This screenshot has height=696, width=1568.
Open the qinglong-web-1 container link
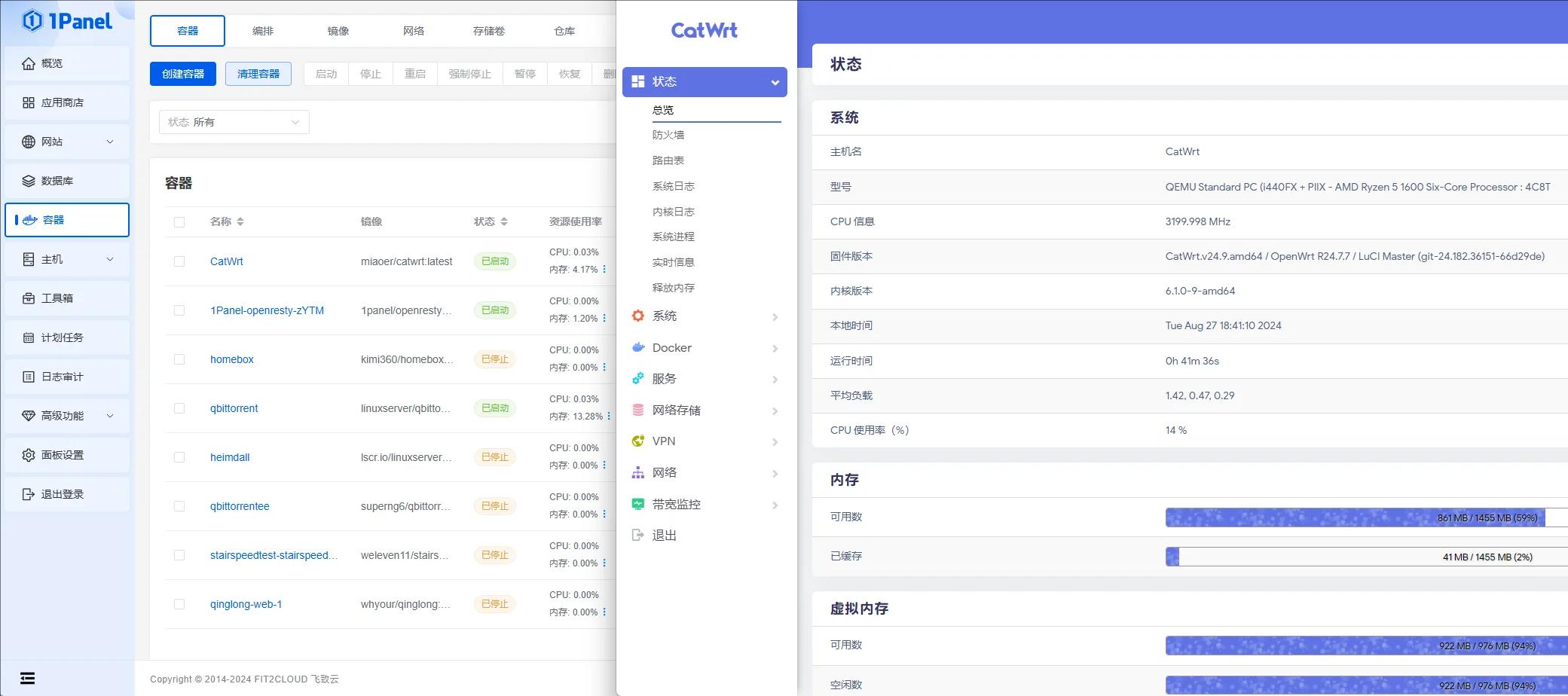pyautogui.click(x=246, y=604)
